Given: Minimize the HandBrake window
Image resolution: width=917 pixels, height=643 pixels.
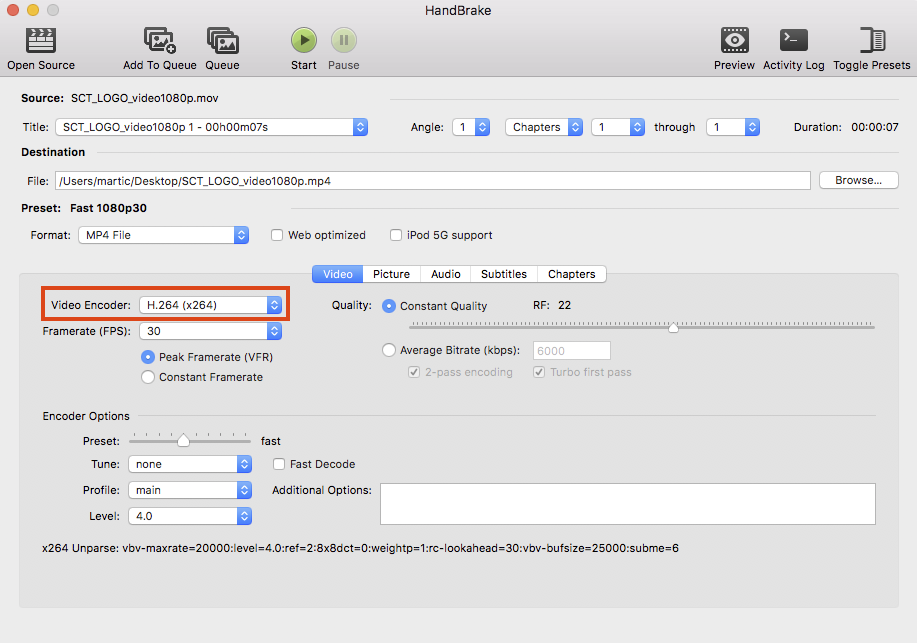Looking at the screenshot, I should (33, 10).
